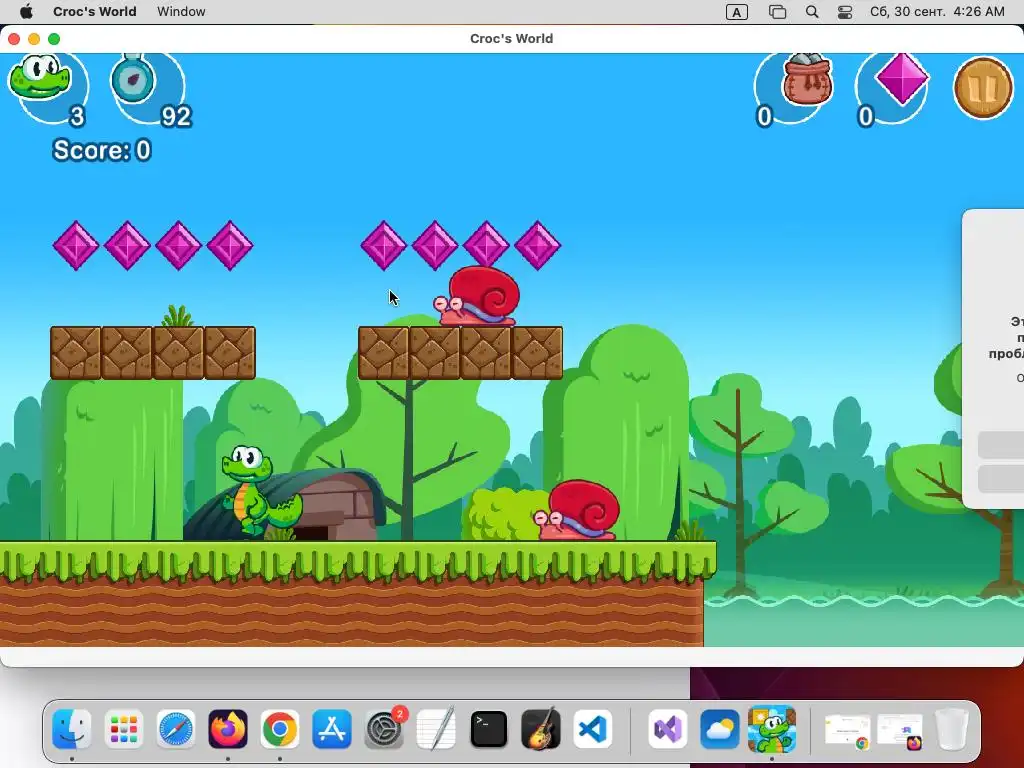Open the Weather app from the Dock
Viewport: 1024px width, 768px height.
pyautogui.click(x=720, y=729)
